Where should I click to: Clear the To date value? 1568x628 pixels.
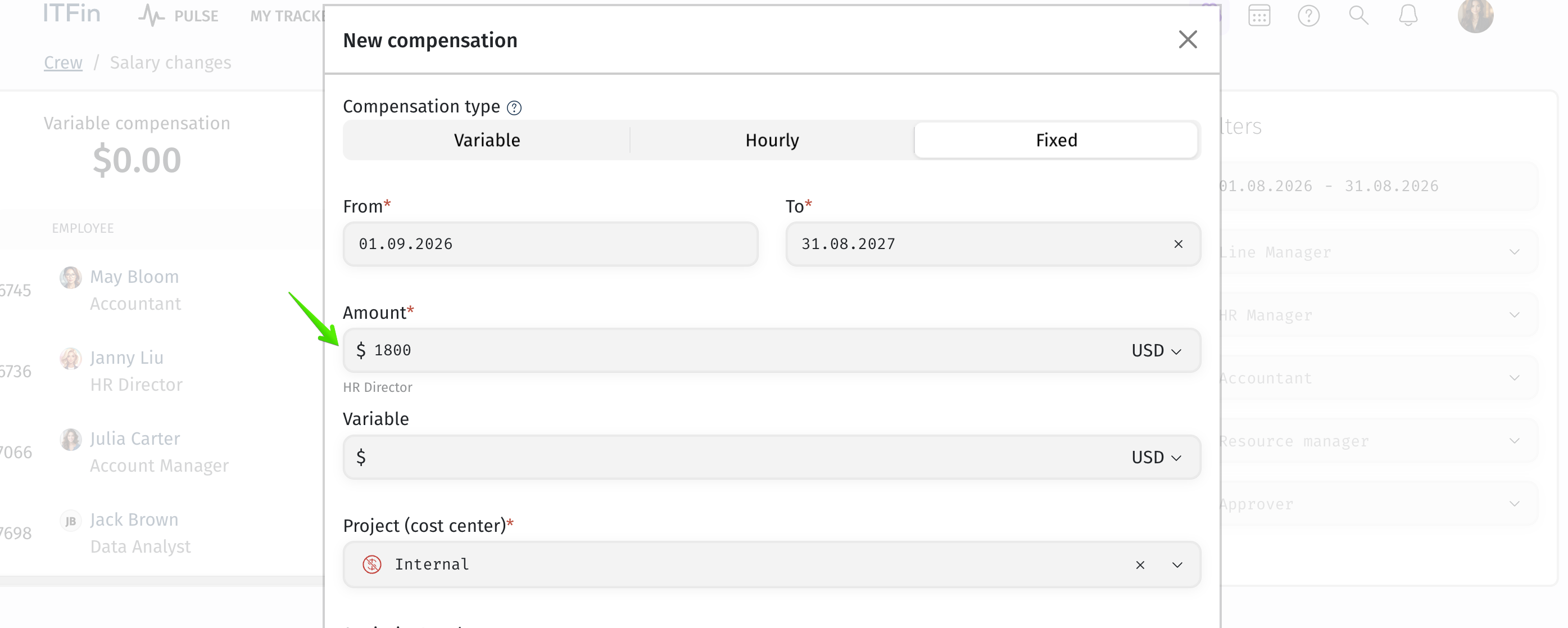click(x=1179, y=243)
